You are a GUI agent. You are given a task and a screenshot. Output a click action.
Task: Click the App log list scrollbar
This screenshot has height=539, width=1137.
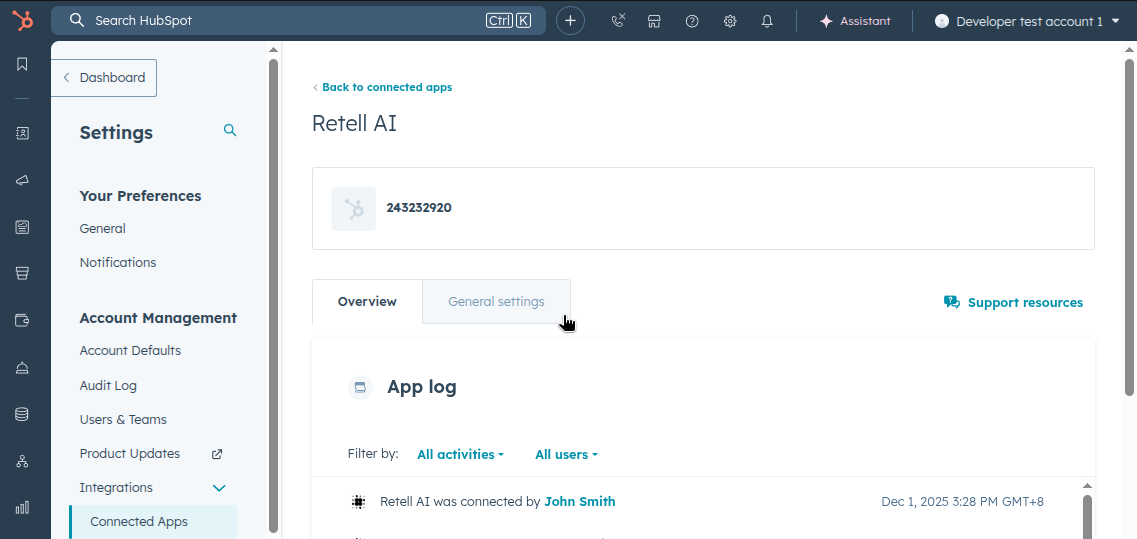[1087, 517]
